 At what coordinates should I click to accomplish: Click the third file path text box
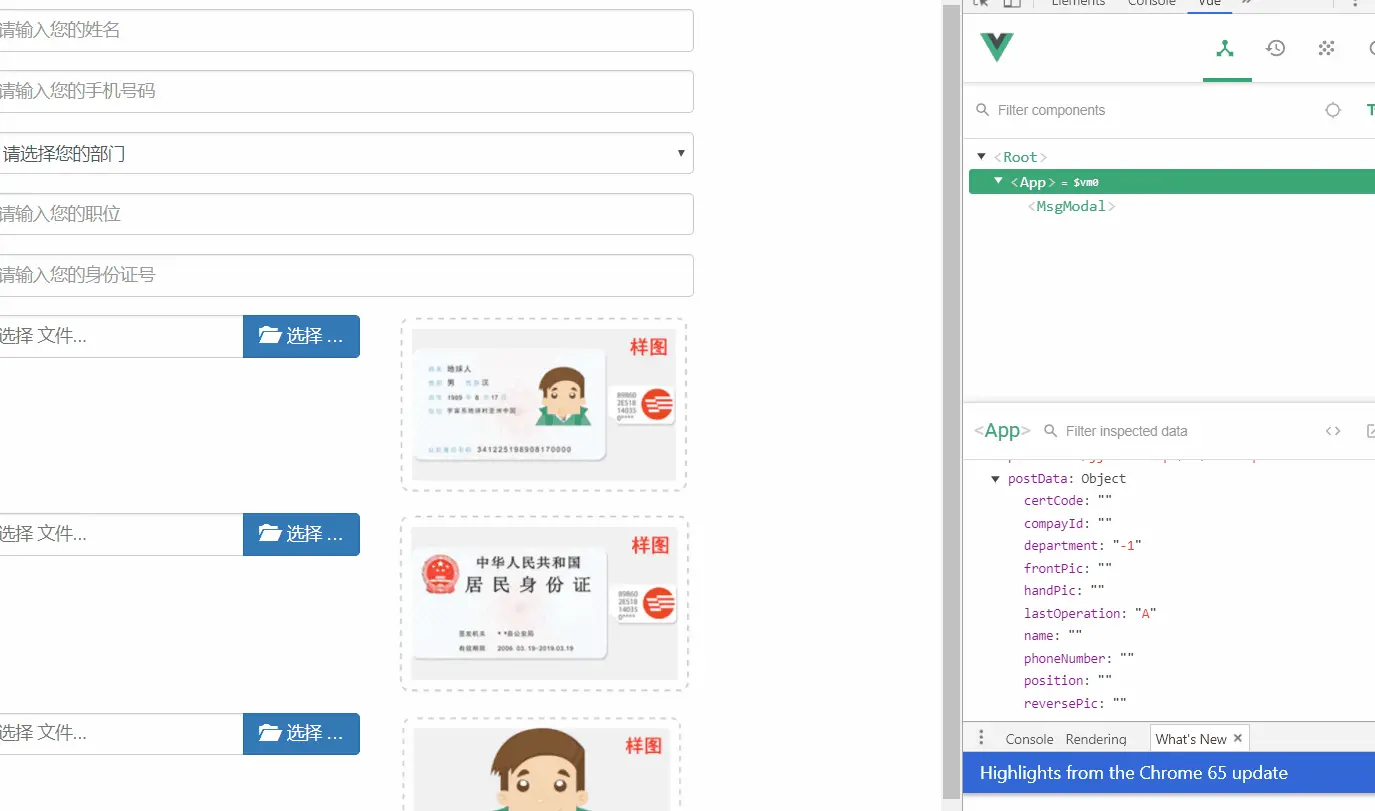coord(121,733)
